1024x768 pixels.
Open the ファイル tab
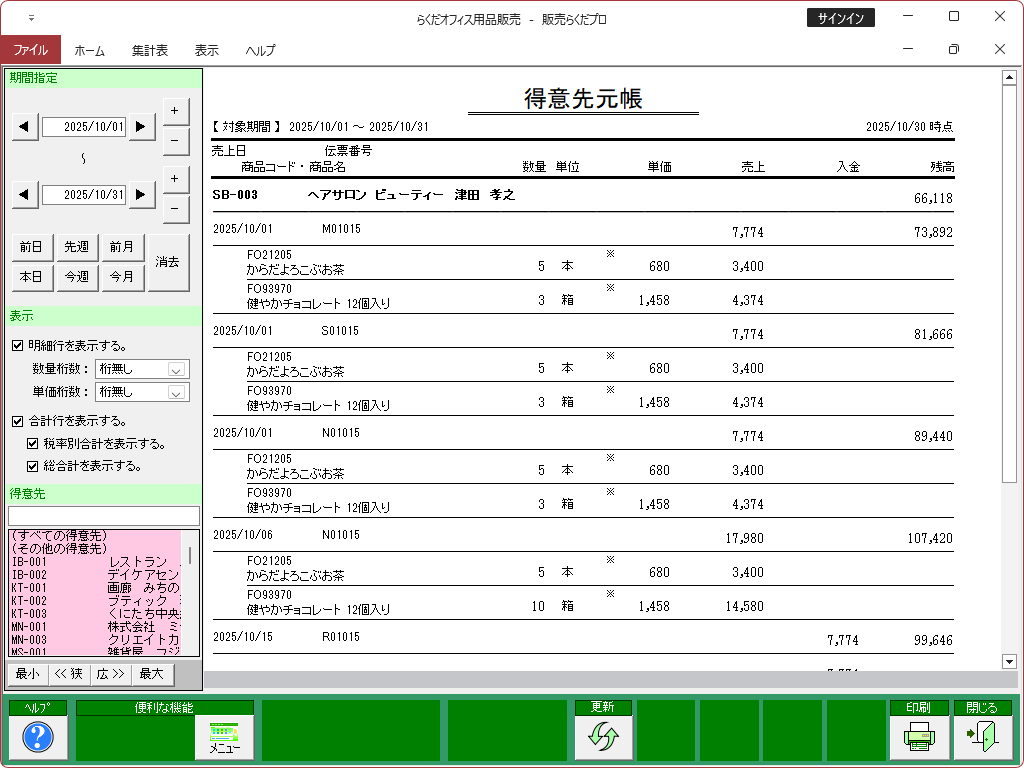30,49
